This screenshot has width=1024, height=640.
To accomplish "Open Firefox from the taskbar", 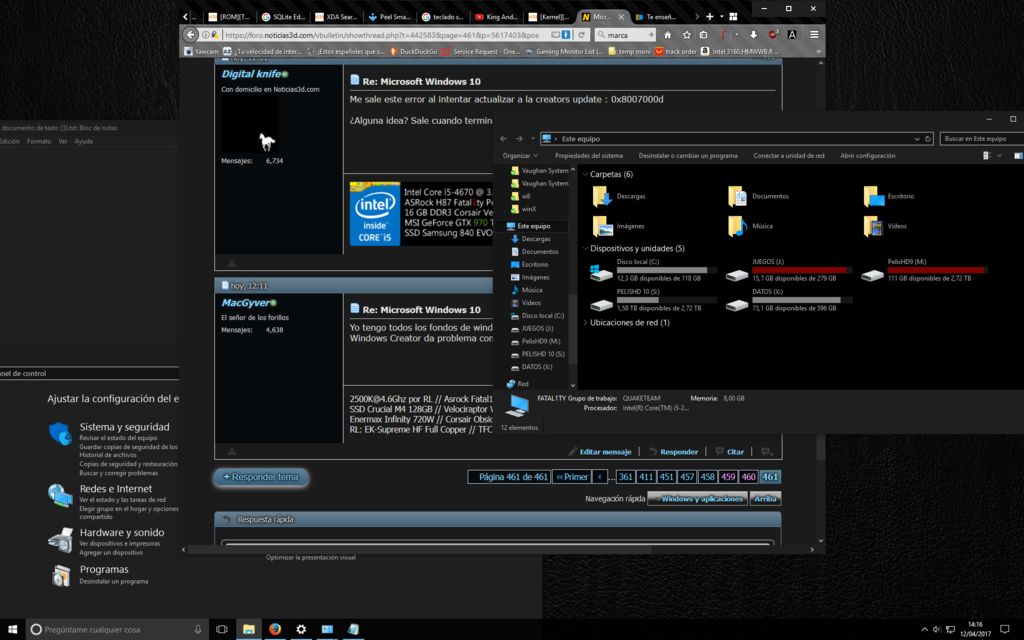I will 274,629.
